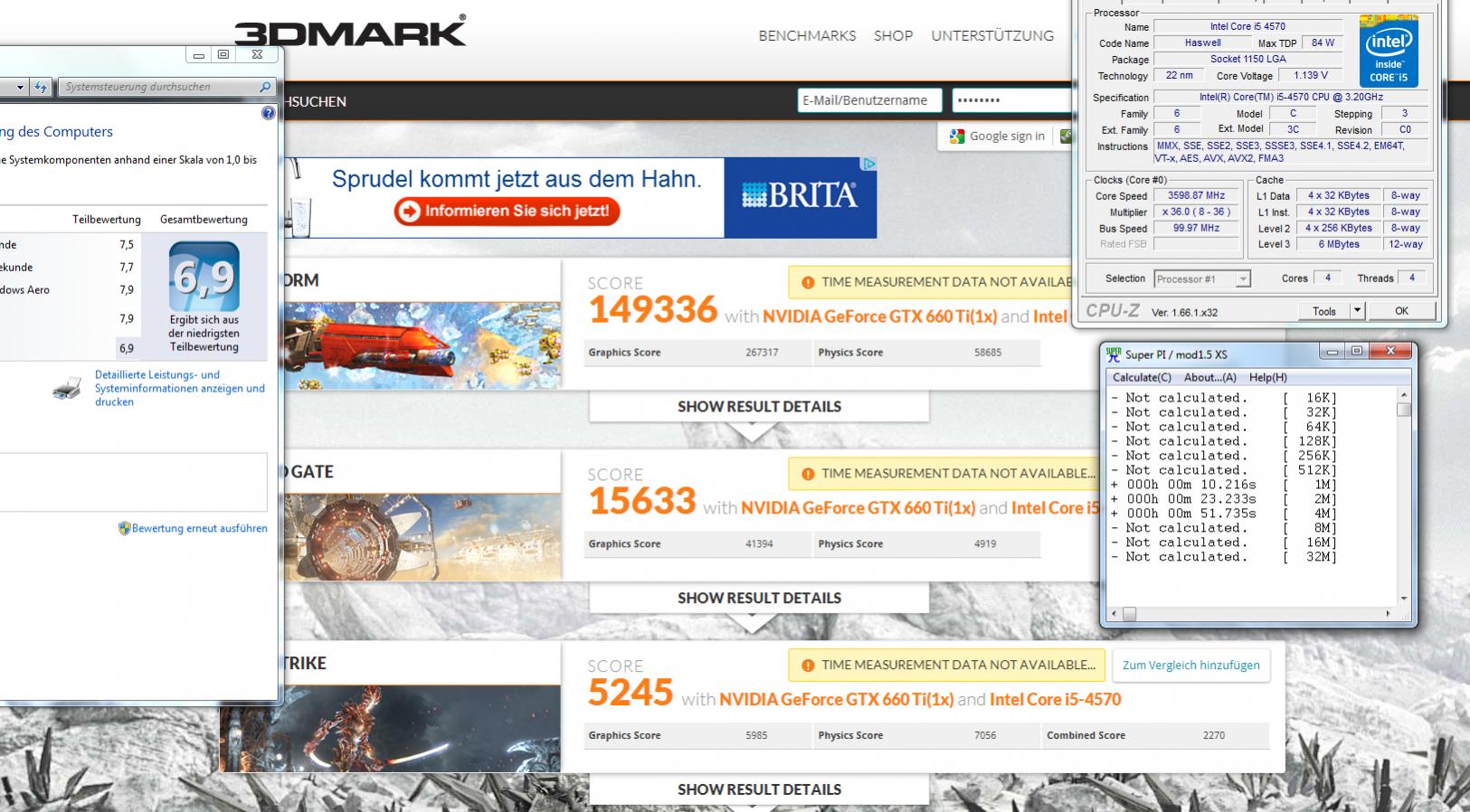1470x812 pixels.
Task: Click the 3DMark logo in the header
Action: (x=350, y=32)
